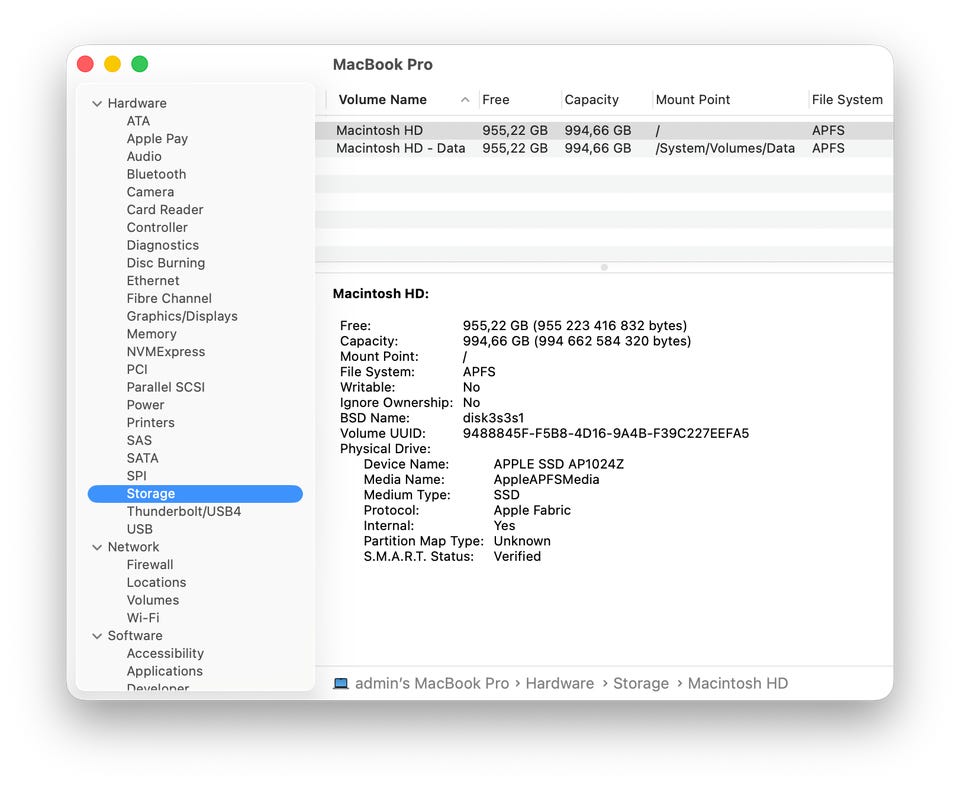This screenshot has height=788, width=960.
Task: Select Thunderbolt/USB4 in the sidebar
Action: 183,512
